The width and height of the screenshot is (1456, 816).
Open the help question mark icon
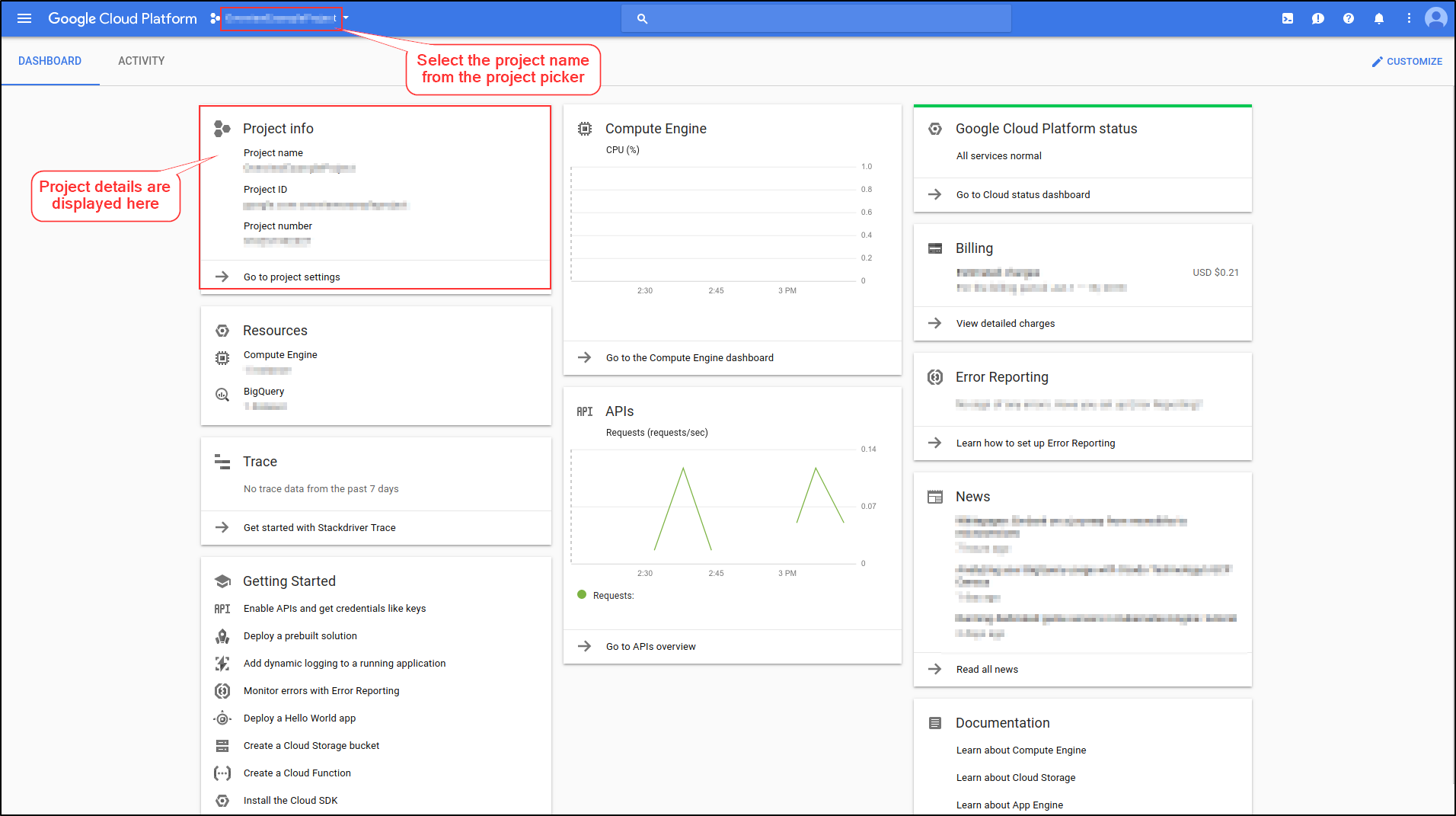point(1348,18)
